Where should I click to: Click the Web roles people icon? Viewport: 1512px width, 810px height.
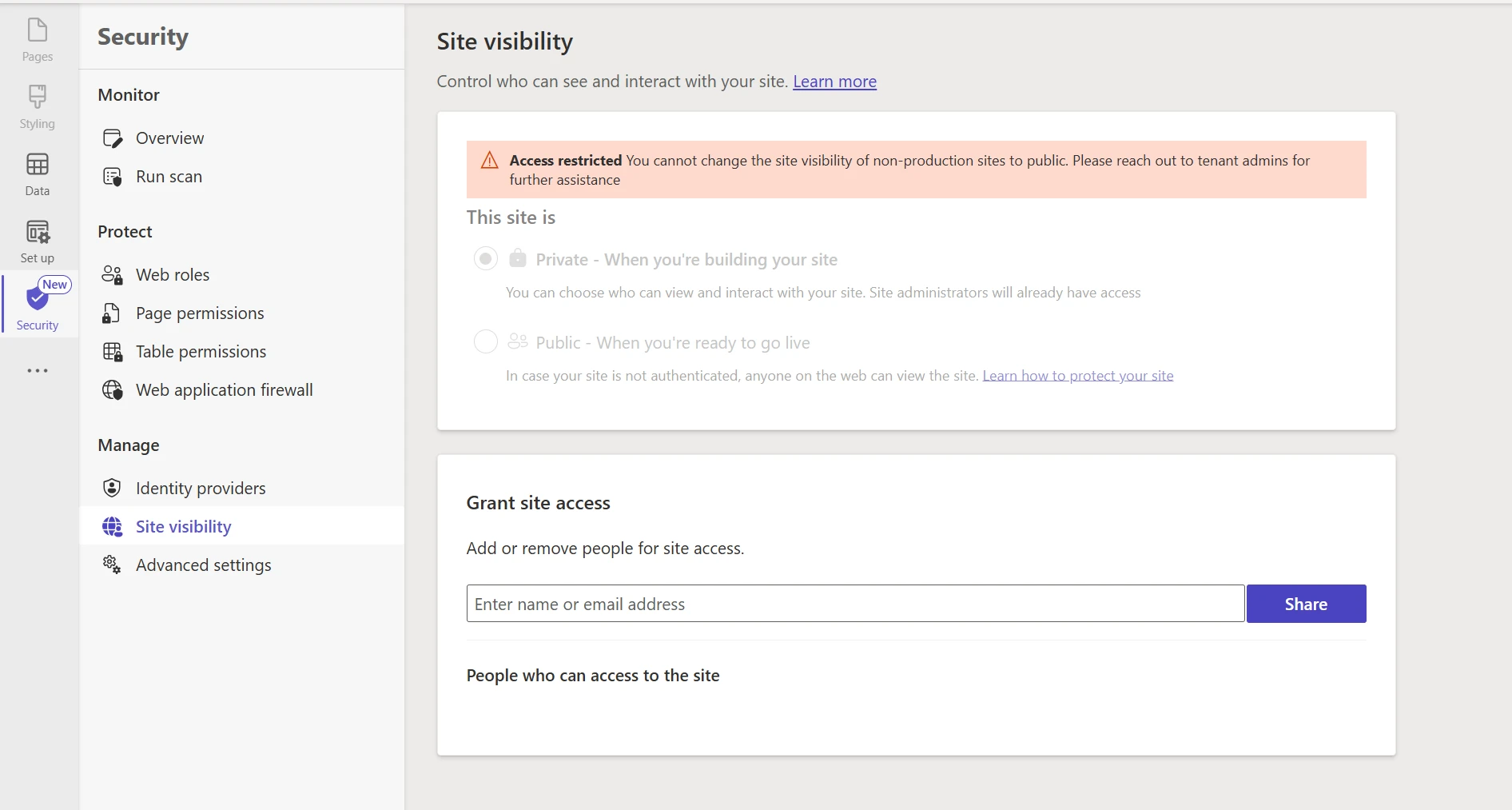click(x=112, y=275)
